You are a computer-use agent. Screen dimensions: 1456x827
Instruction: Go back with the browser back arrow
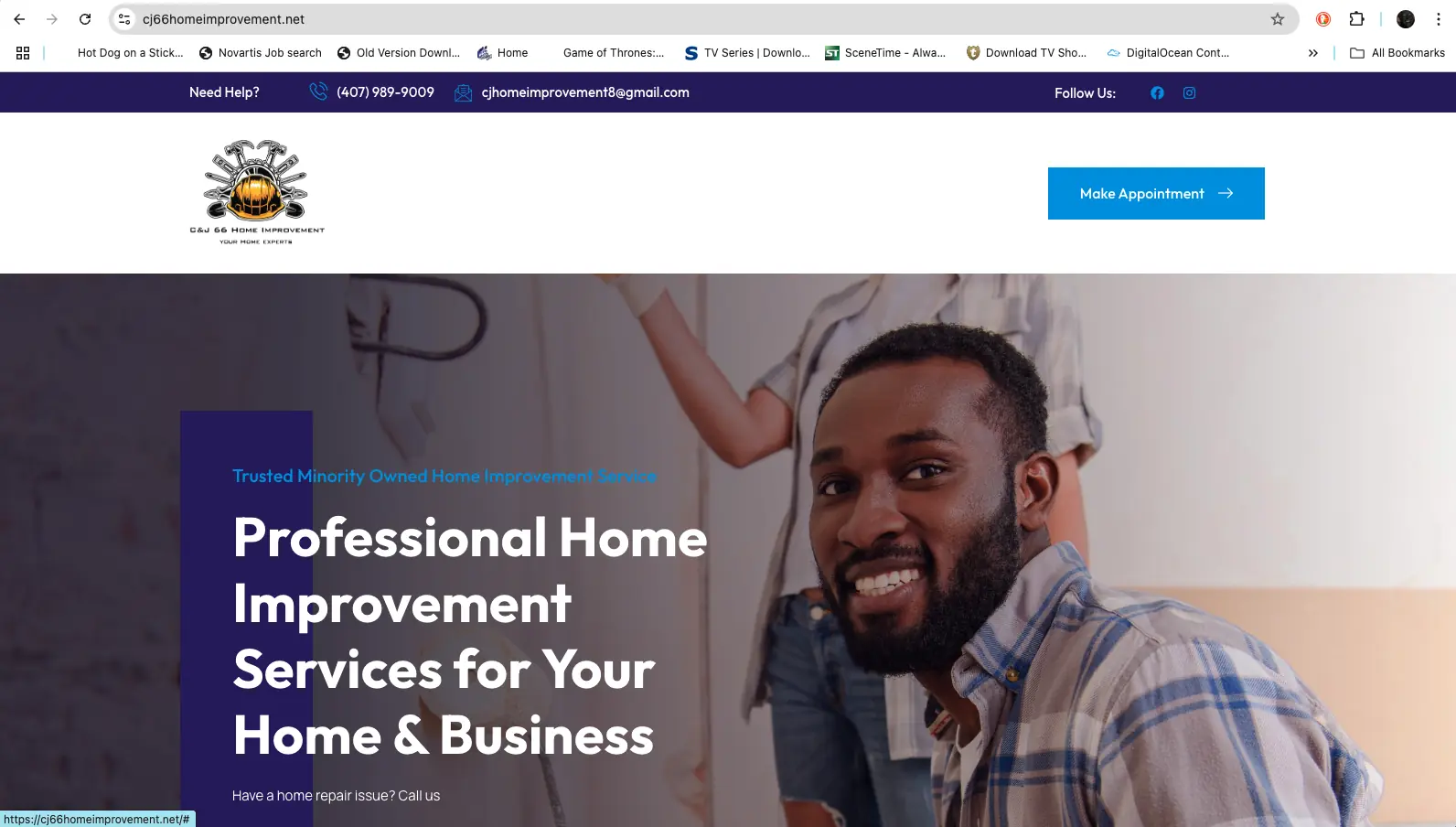point(19,19)
